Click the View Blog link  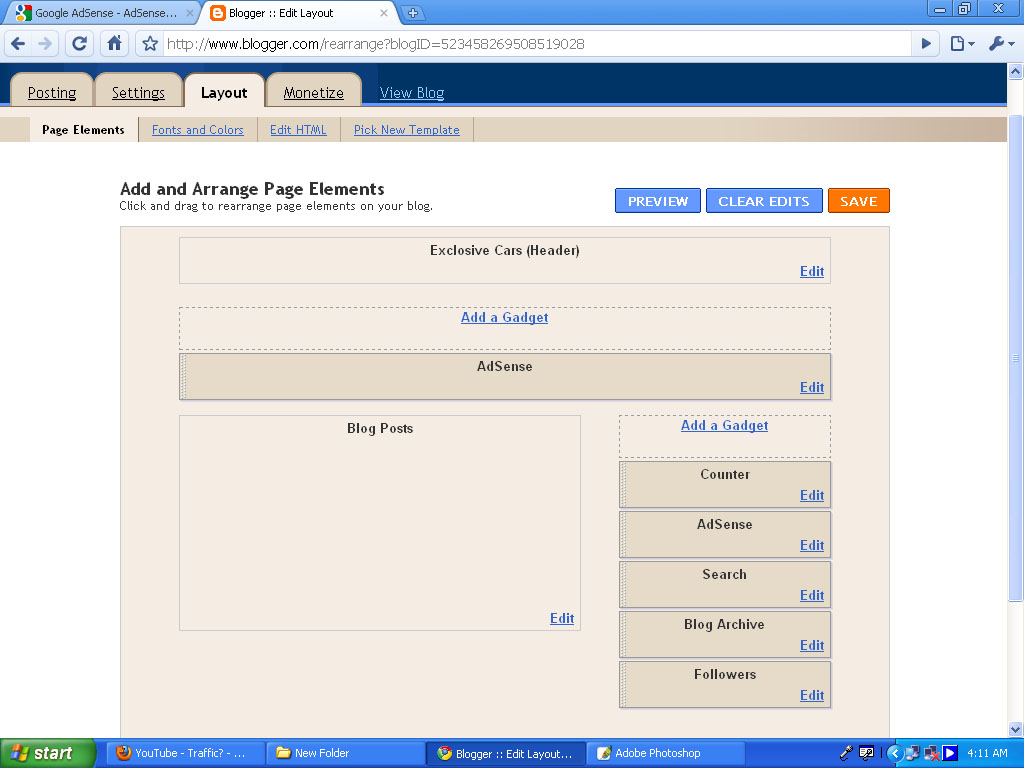point(412,93)
